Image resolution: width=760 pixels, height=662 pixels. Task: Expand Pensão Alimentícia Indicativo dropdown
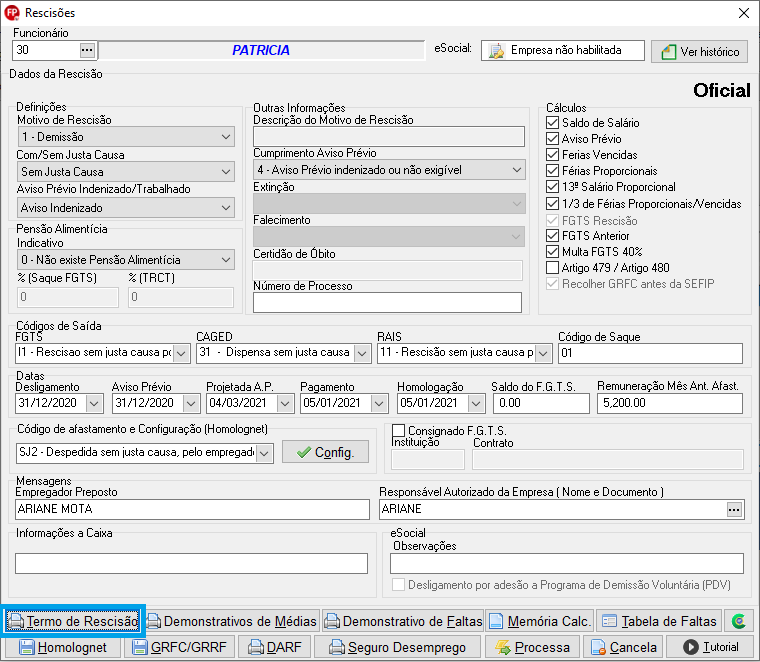click(226, 260)
